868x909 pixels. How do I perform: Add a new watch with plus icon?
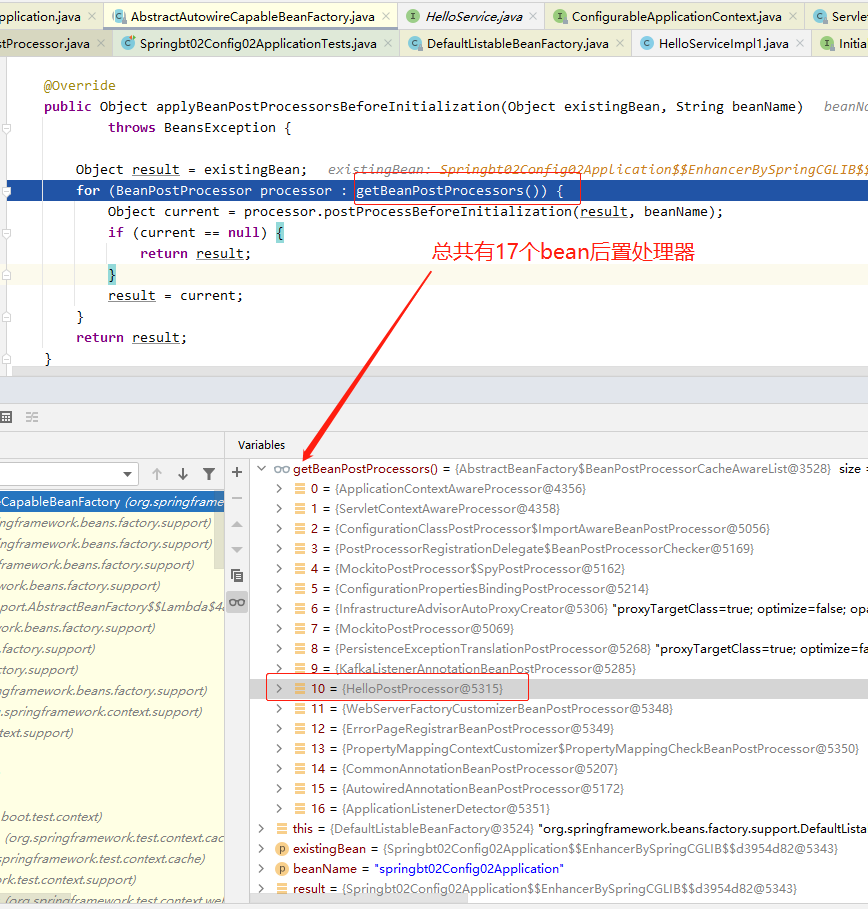(x=237, y=472)
